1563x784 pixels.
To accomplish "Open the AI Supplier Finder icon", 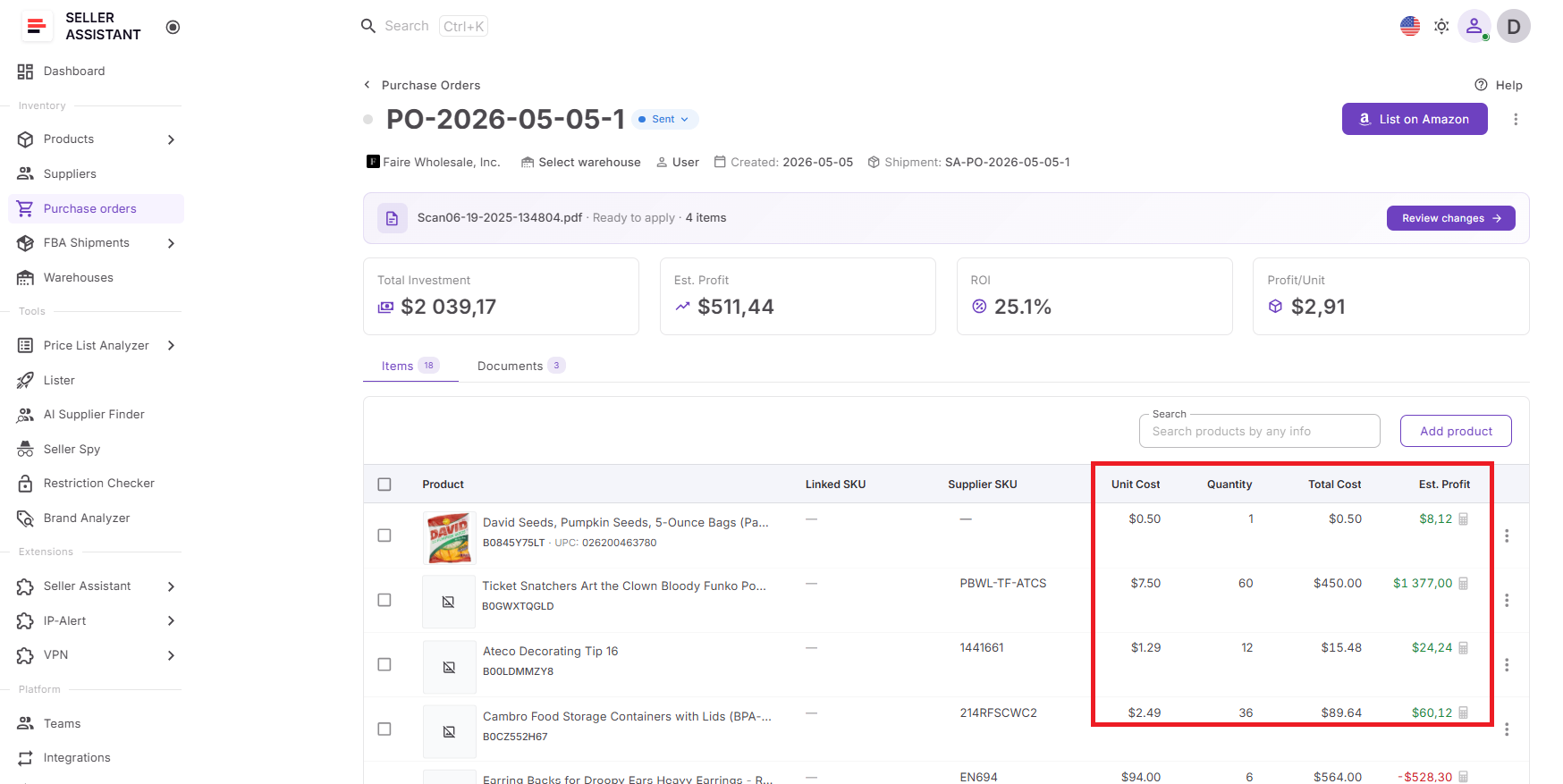I will 25,415.
